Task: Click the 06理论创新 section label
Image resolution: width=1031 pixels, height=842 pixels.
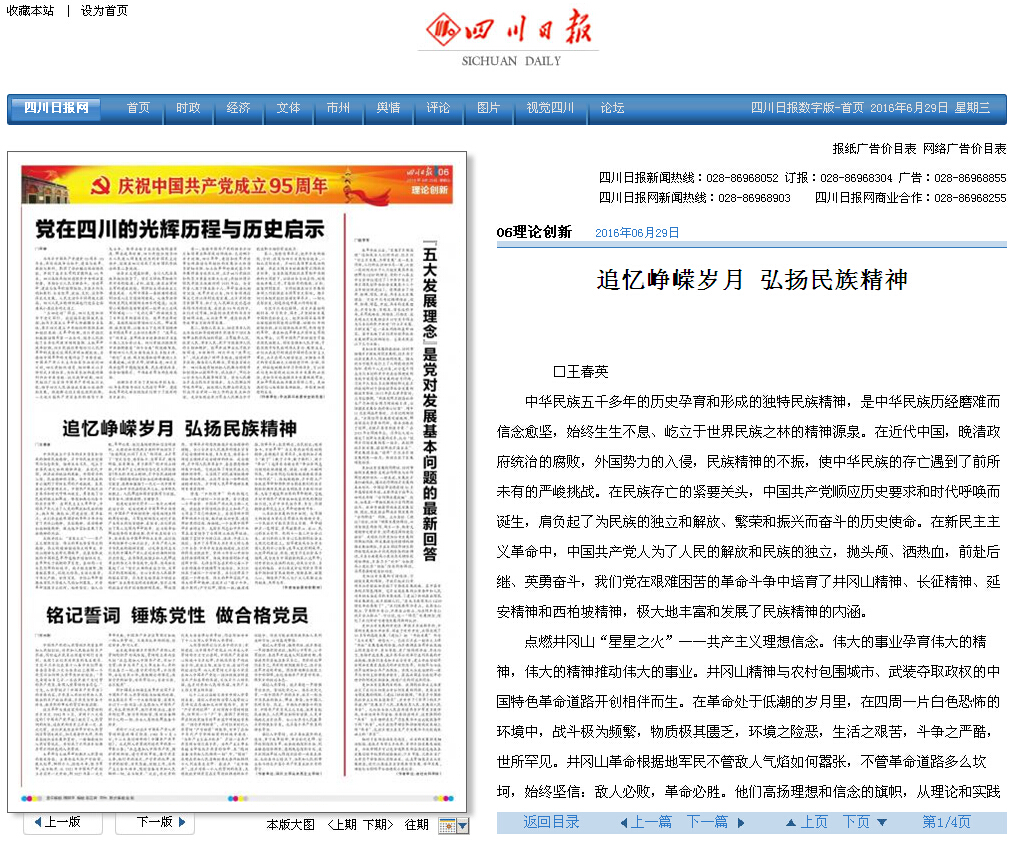Action: (534, 232)
